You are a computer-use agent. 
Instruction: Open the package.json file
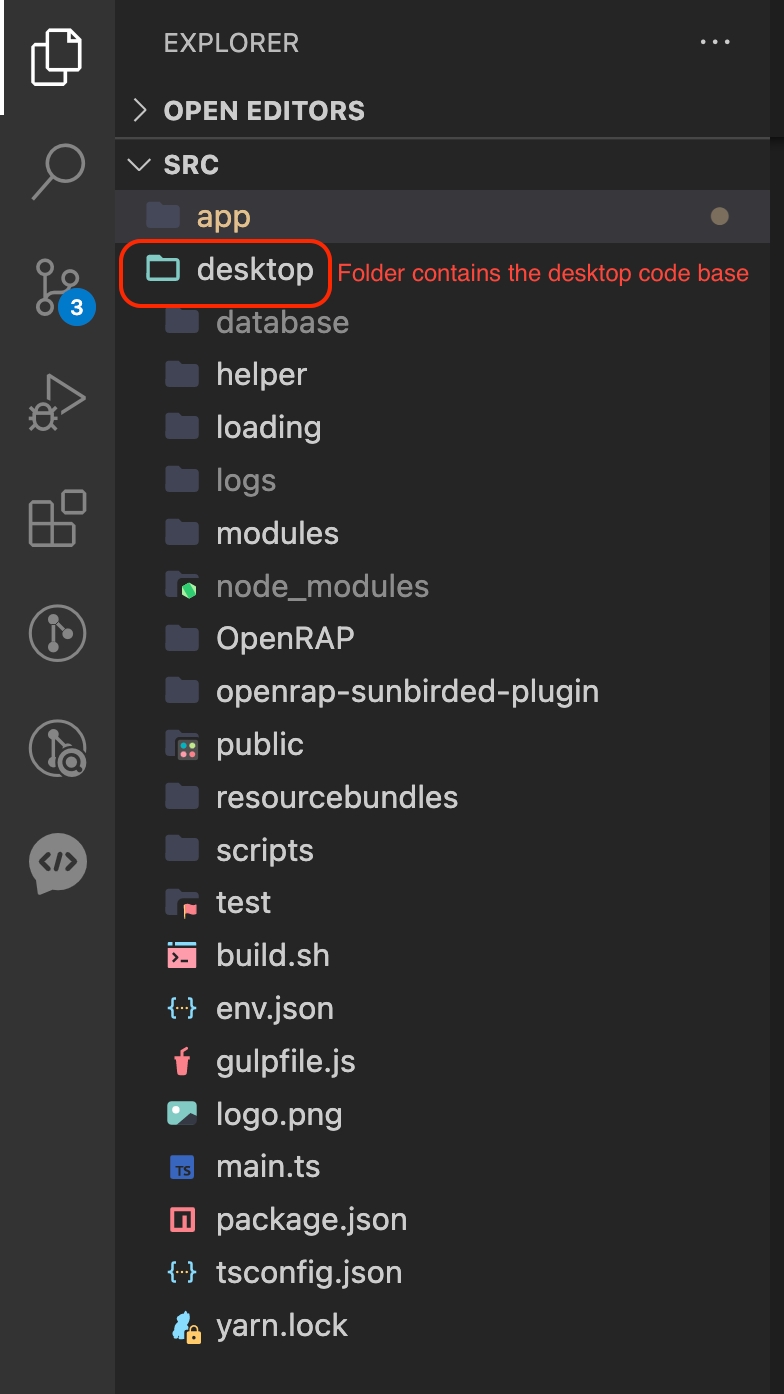(x=311, y=1220)
